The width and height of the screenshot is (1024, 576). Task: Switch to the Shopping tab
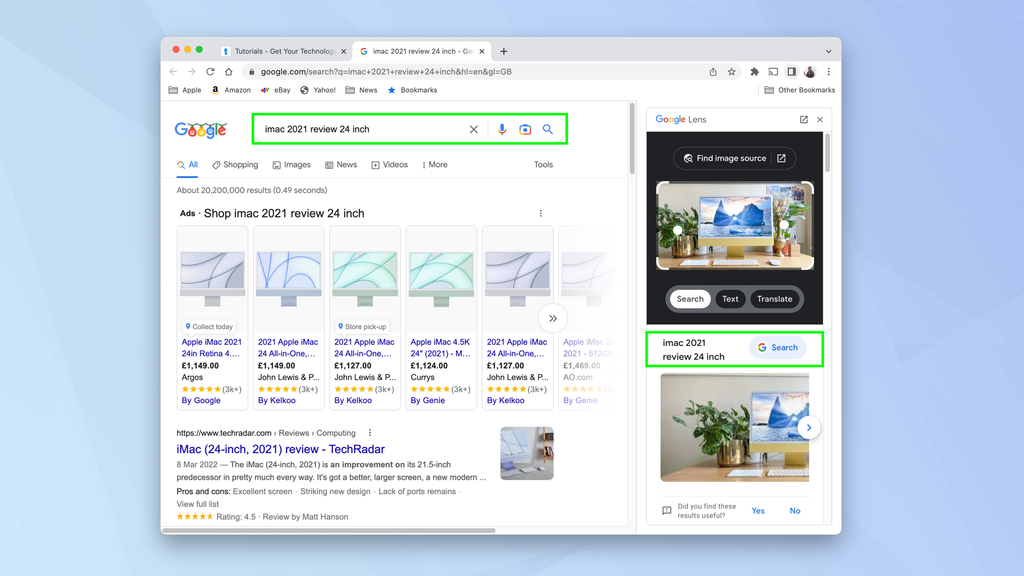[x=235, y=164]
